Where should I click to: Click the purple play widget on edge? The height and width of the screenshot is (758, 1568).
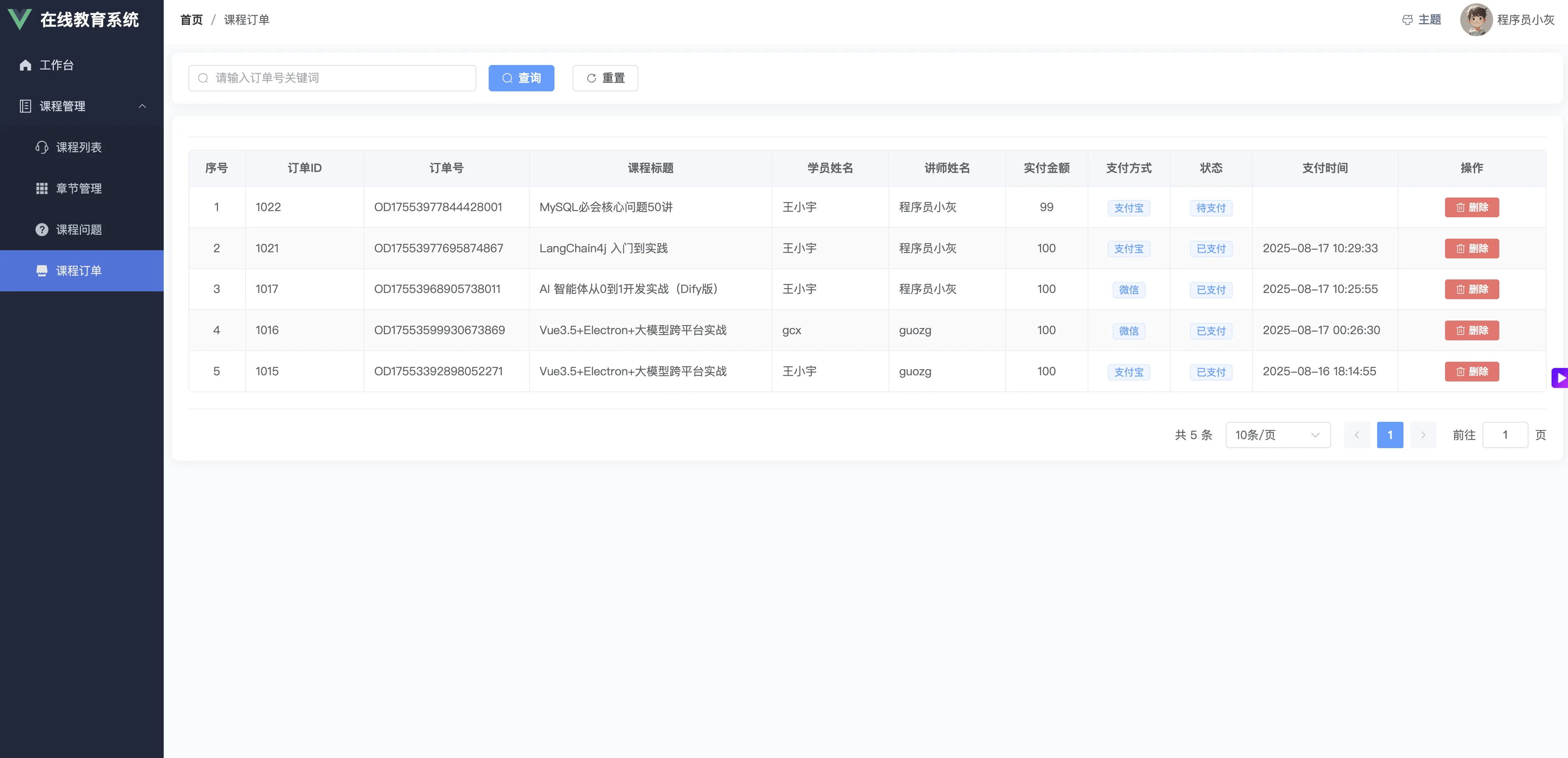point(1560,377)
